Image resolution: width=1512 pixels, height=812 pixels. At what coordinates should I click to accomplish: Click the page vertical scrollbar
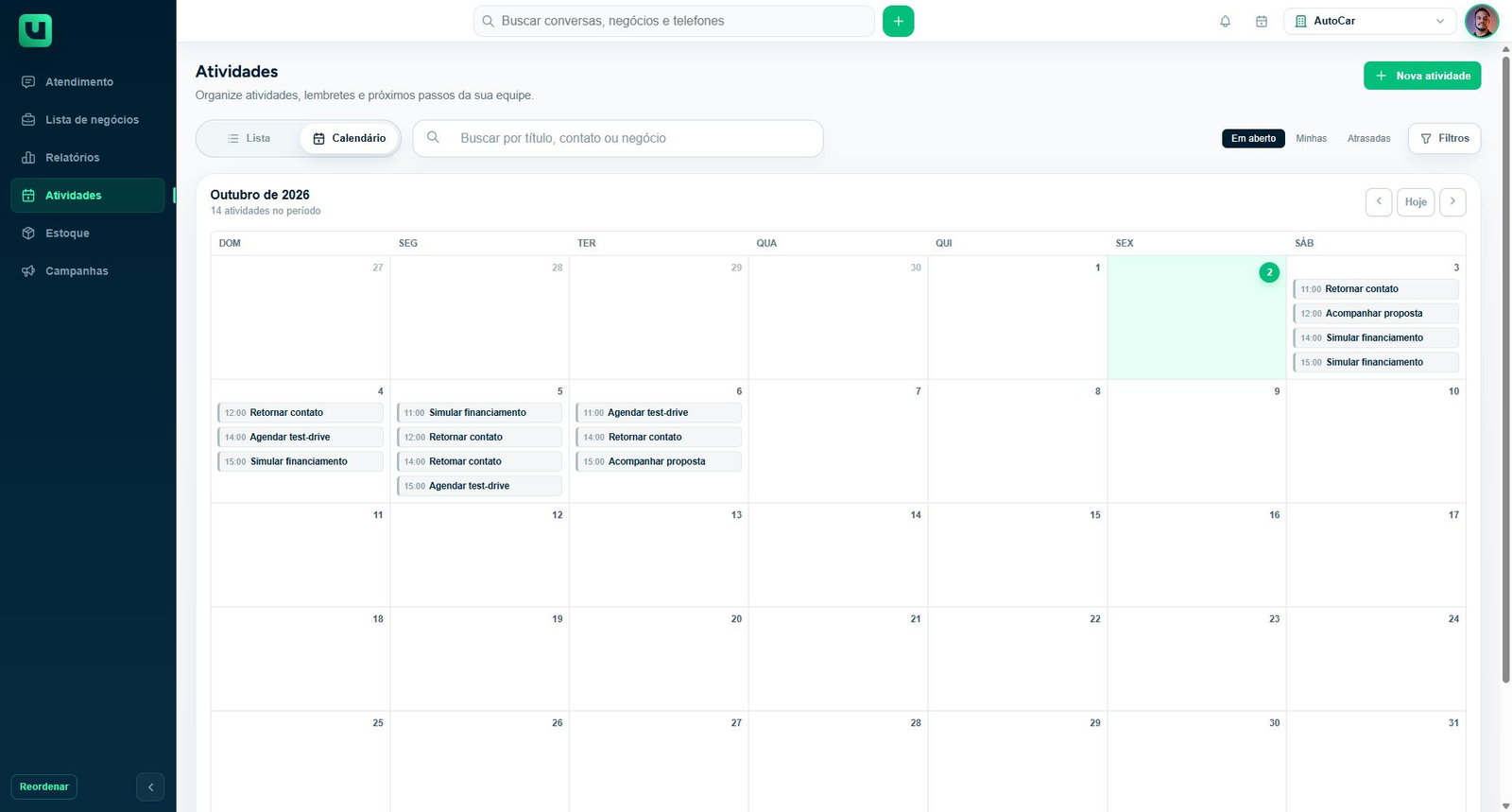(x=1505, y=369)
